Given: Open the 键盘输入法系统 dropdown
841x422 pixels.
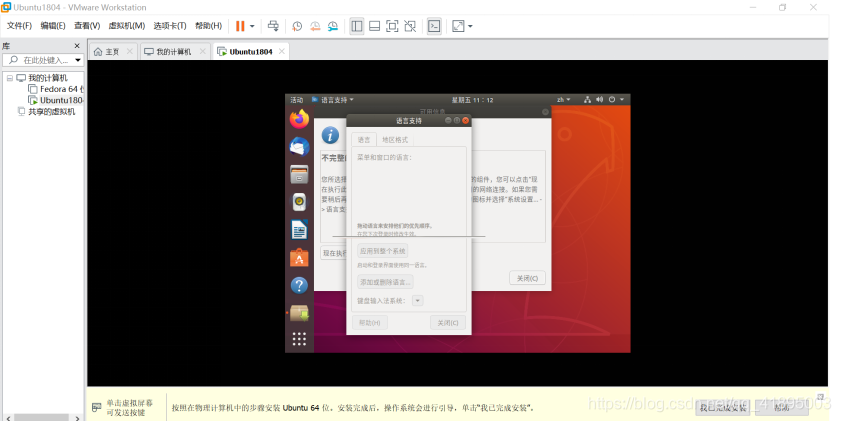Looking at the screenshot, I should coord(417,301).
